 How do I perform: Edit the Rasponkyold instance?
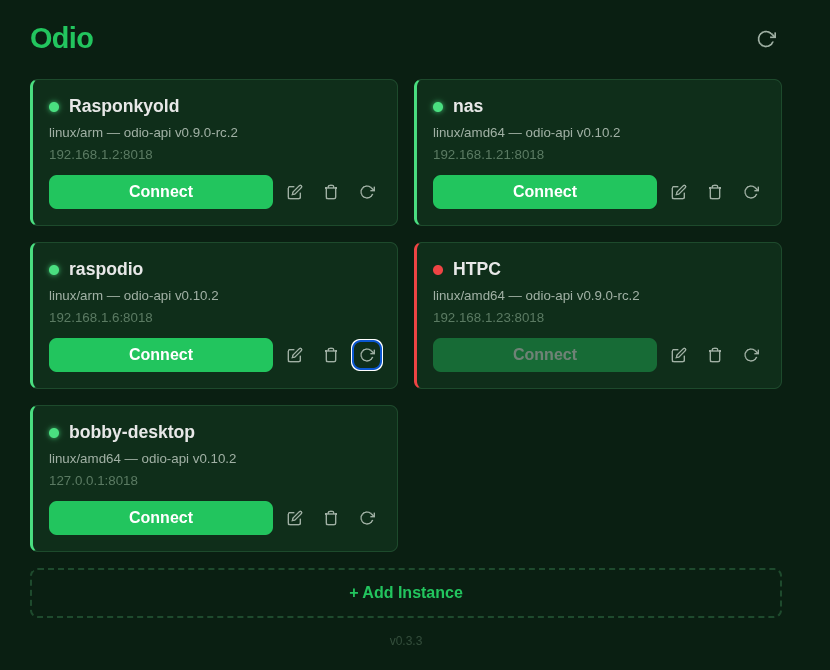[x=294, y=191]
